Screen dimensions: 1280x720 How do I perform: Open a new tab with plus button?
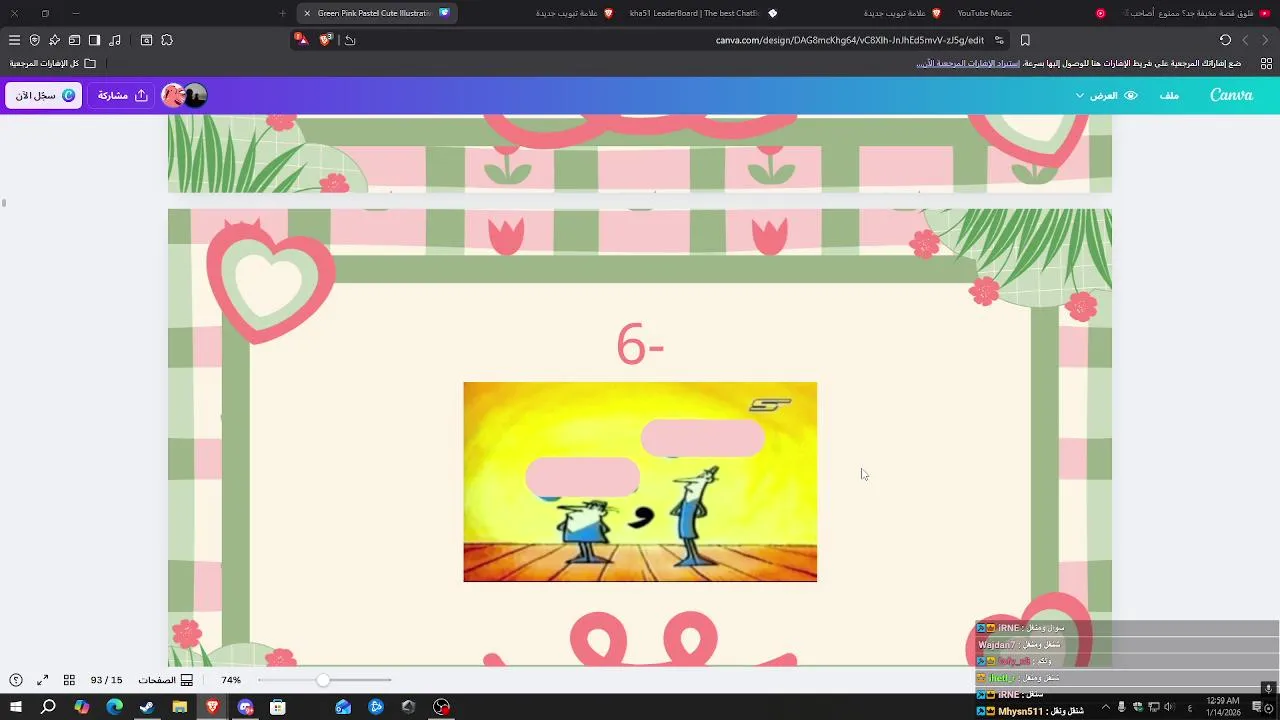tap(282, 13)
